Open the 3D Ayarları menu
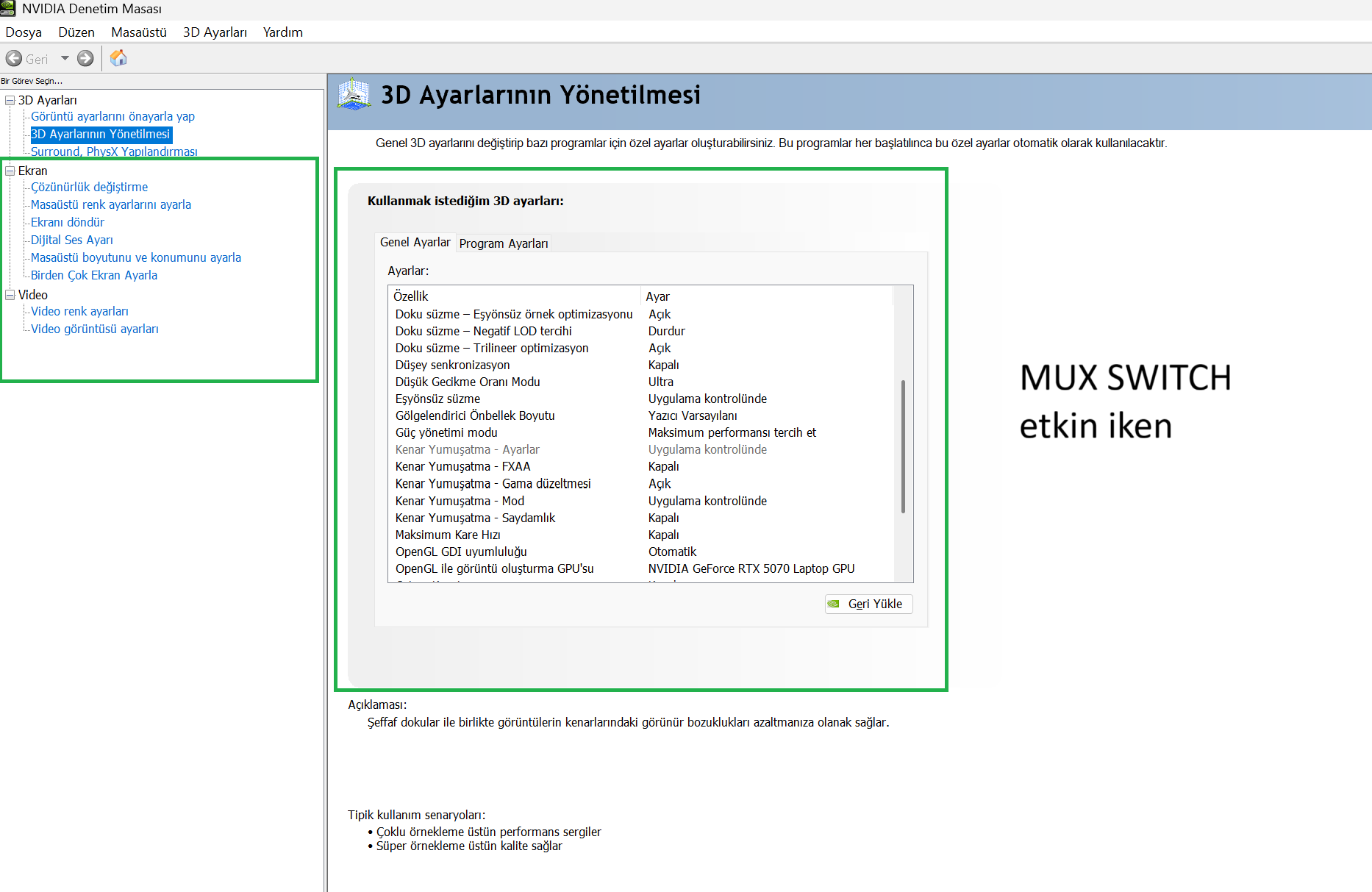 click(215, 32)
